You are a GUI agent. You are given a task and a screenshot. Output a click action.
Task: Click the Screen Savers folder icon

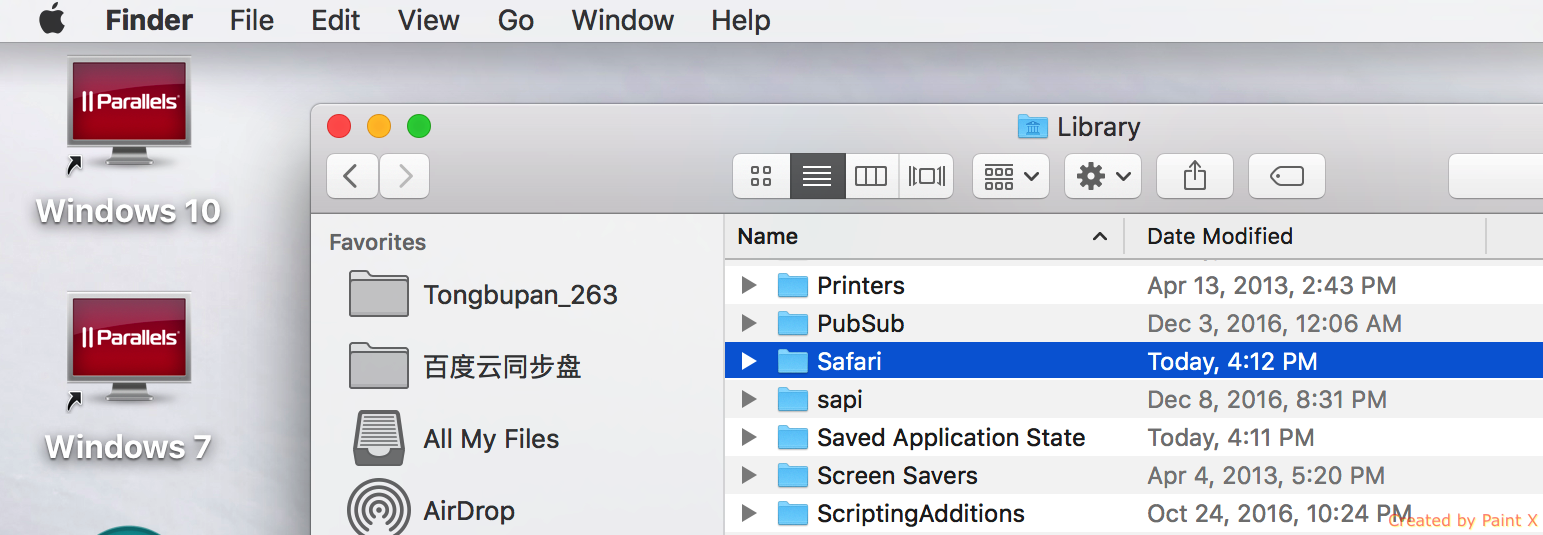tap(793, 476)
